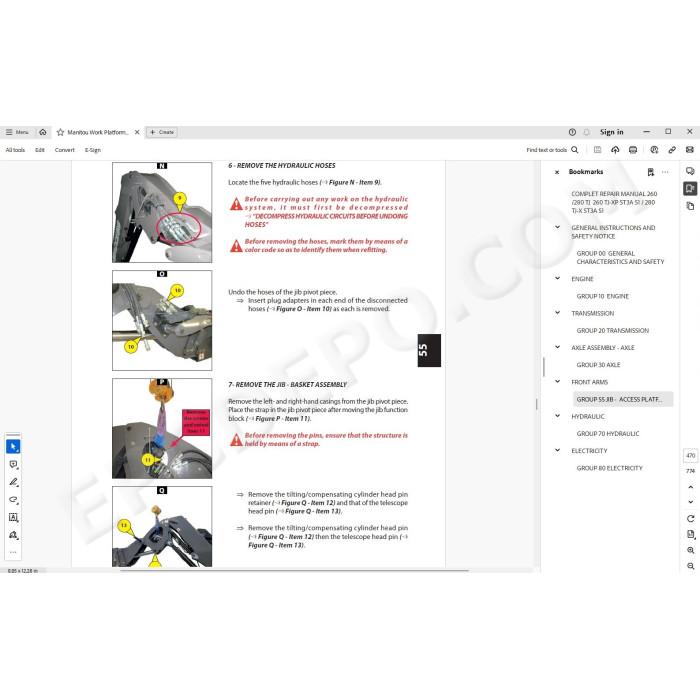700x700 pixels.
Task: Star the Manitou Work Platform document tab
Action: click(x=60, y=132)
